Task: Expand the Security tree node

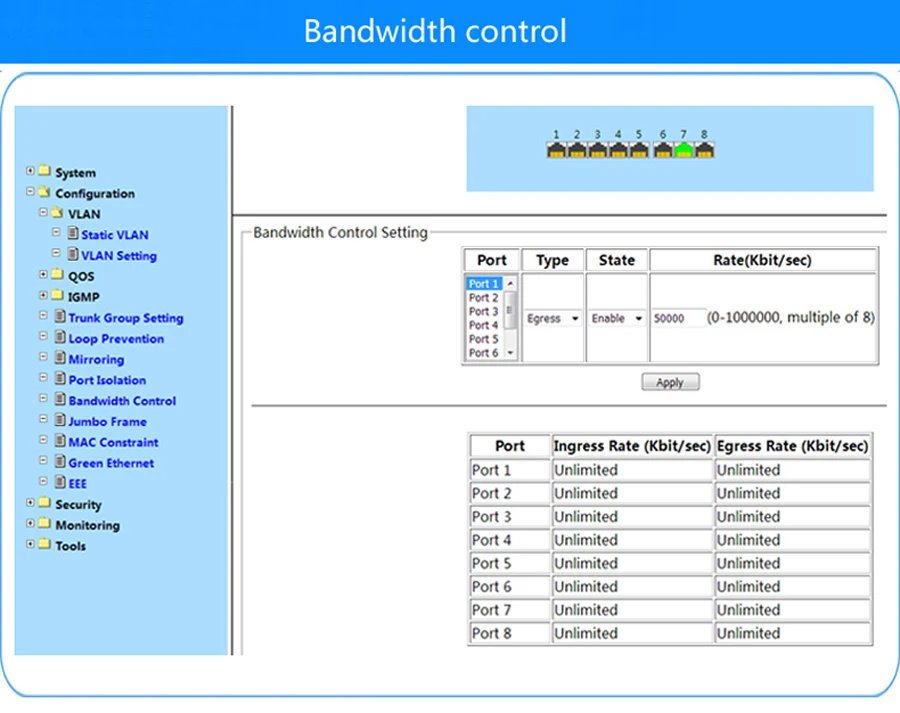Action: tap(30, 502)
